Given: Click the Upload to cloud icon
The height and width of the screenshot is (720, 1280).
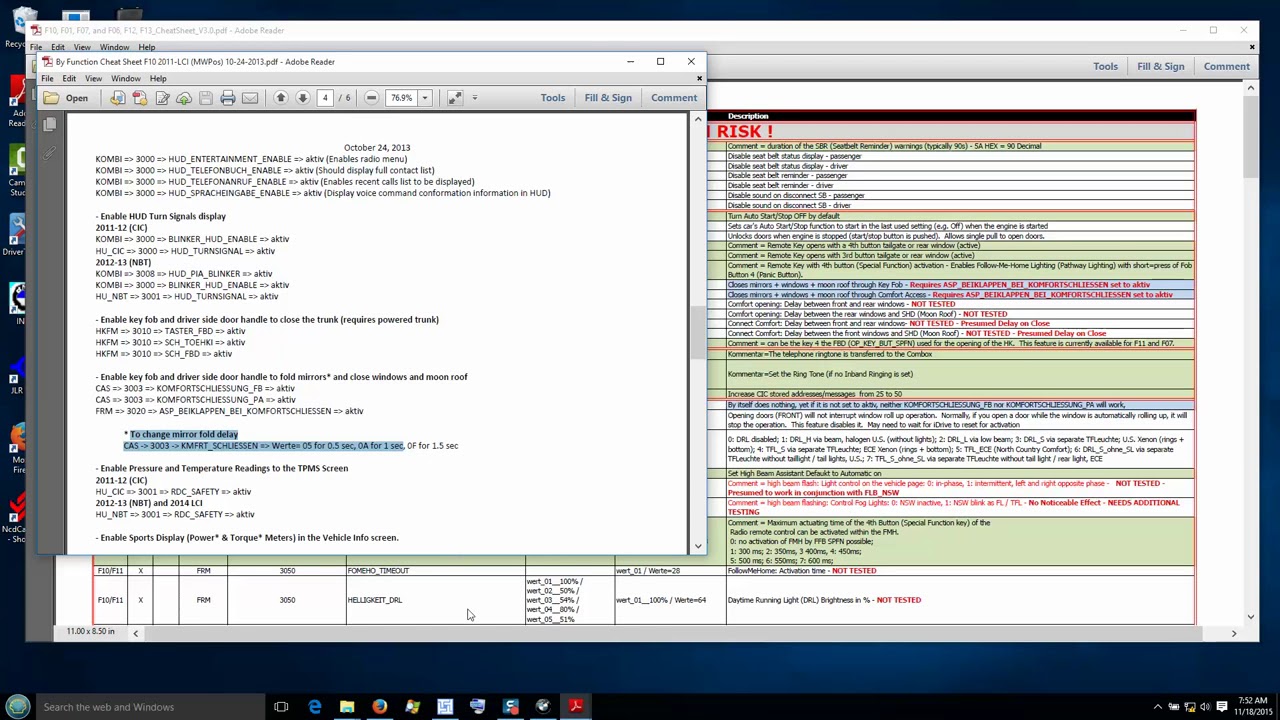Looking at the screenshot, I should (x=184, y=98).
